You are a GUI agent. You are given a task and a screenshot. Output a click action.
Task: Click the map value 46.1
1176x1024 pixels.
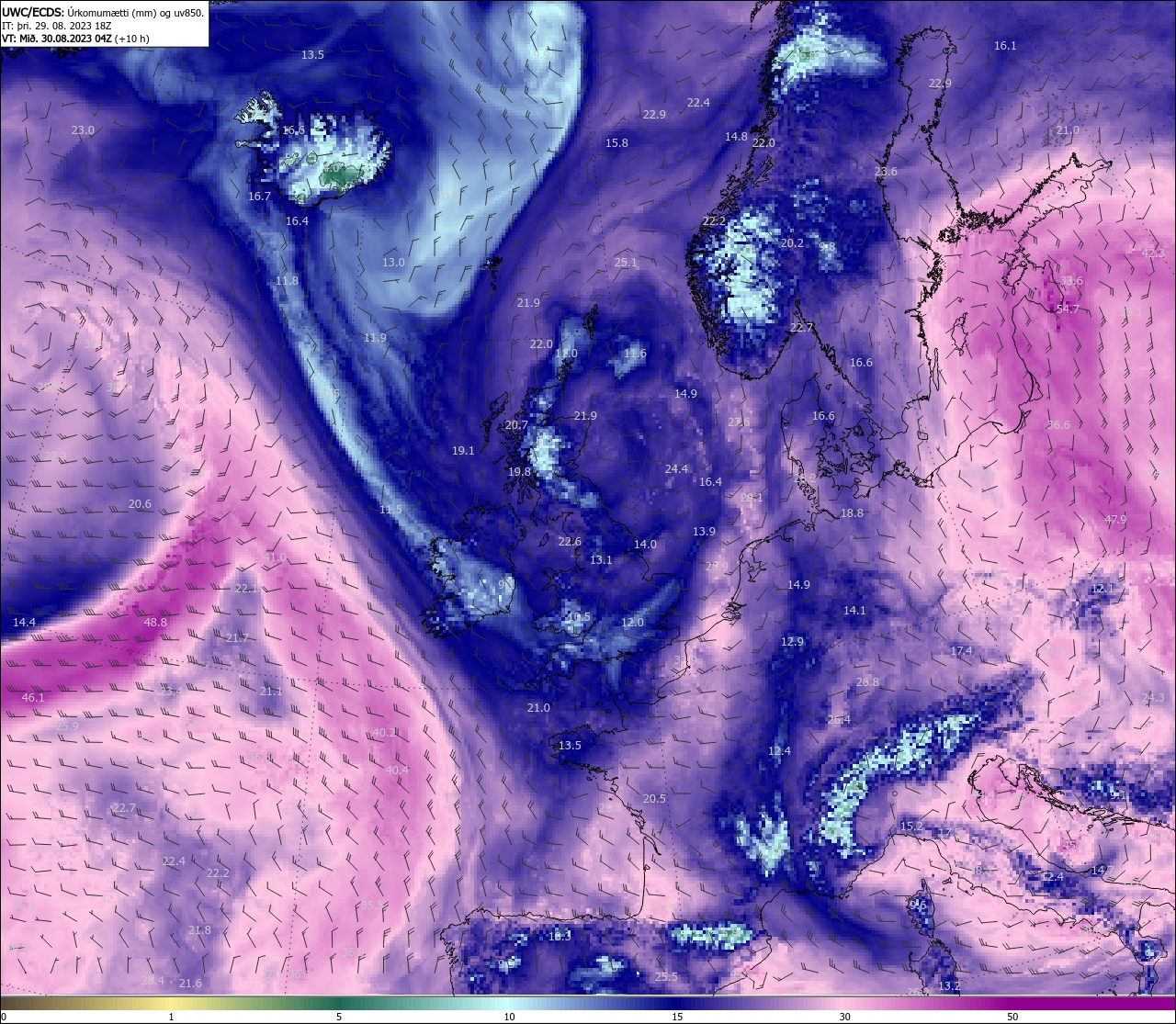pyautogui.click(x=33, y=698)
